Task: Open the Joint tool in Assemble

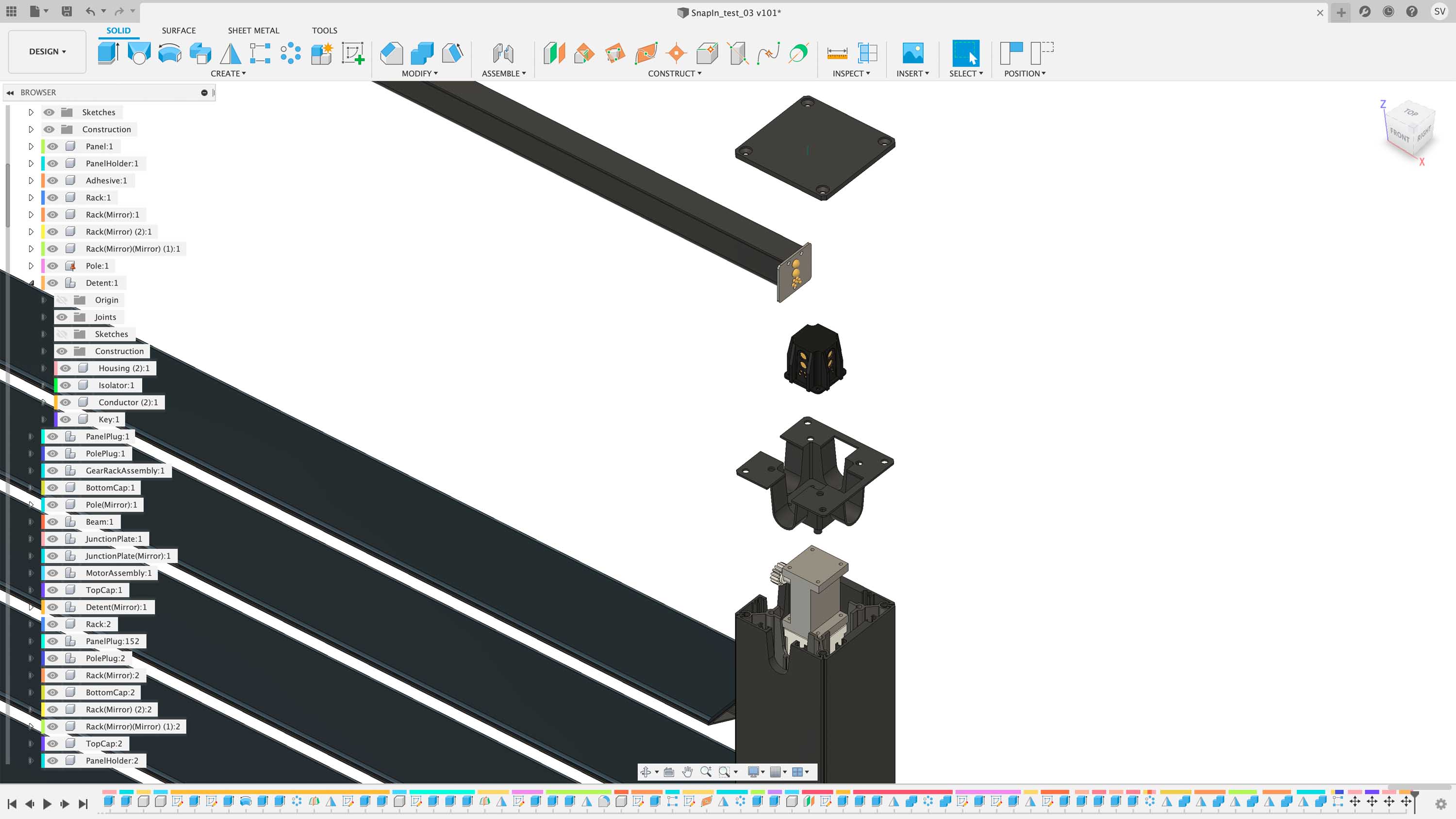Action: tap(503, 54)
